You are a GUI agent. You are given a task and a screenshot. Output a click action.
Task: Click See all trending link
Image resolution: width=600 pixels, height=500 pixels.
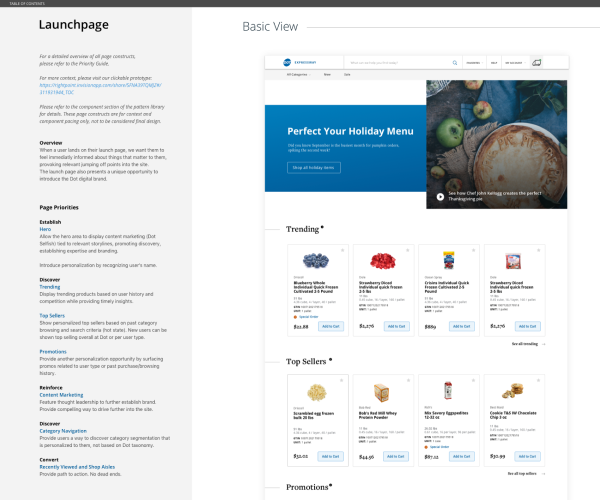(529, 343)
